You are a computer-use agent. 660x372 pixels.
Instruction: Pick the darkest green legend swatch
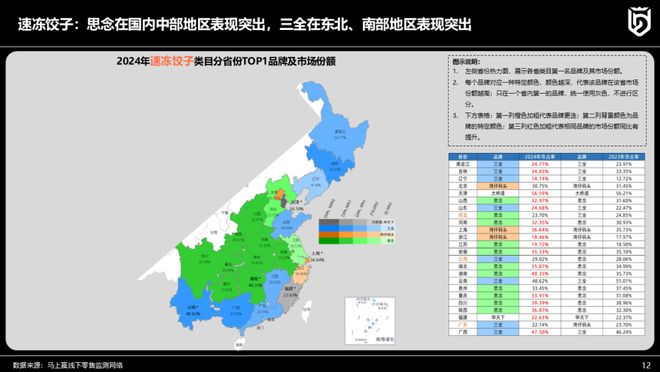pyautogui.click(x=329, y=241)
